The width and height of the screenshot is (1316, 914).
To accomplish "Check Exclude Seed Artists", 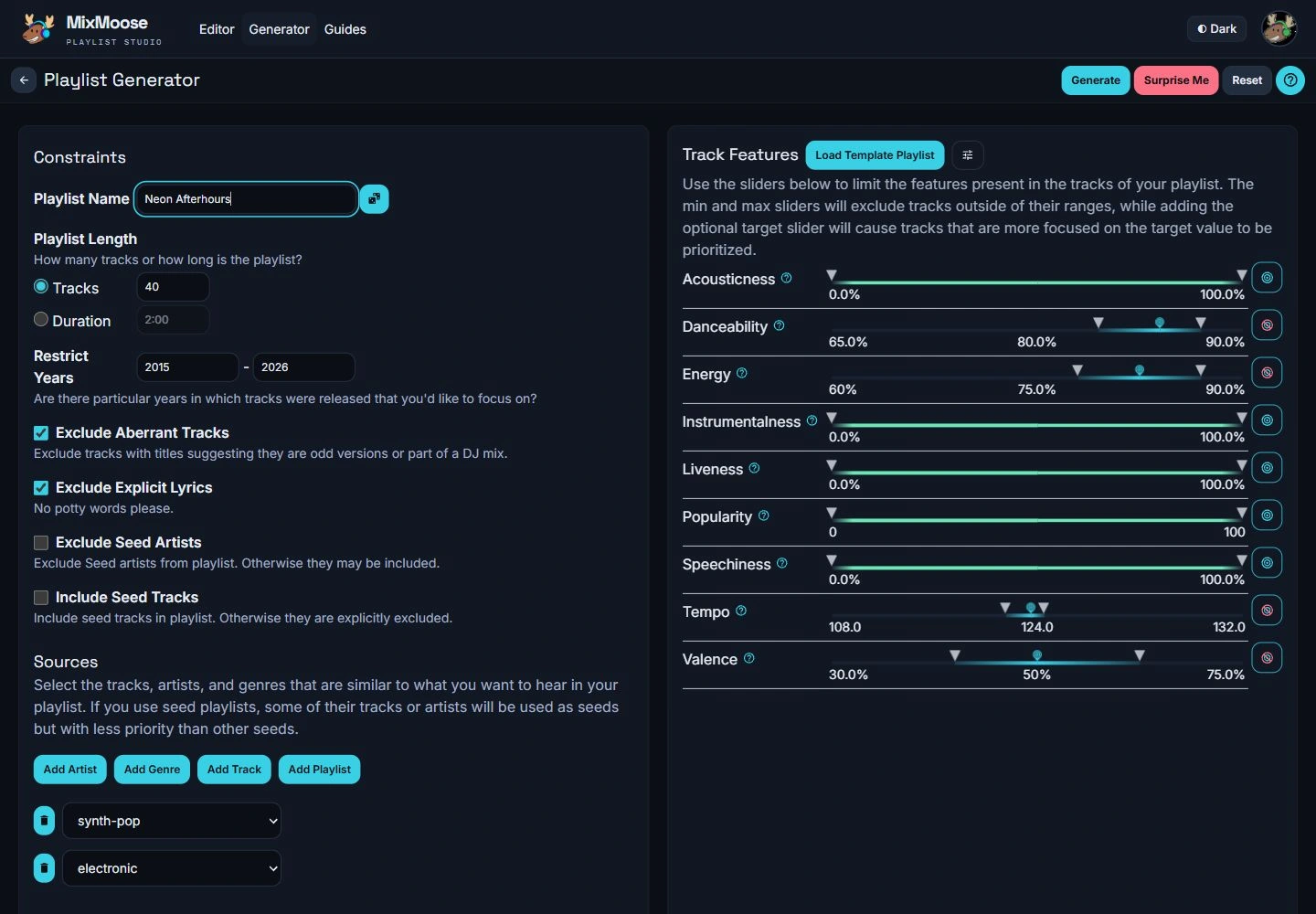I will point(41,543).
